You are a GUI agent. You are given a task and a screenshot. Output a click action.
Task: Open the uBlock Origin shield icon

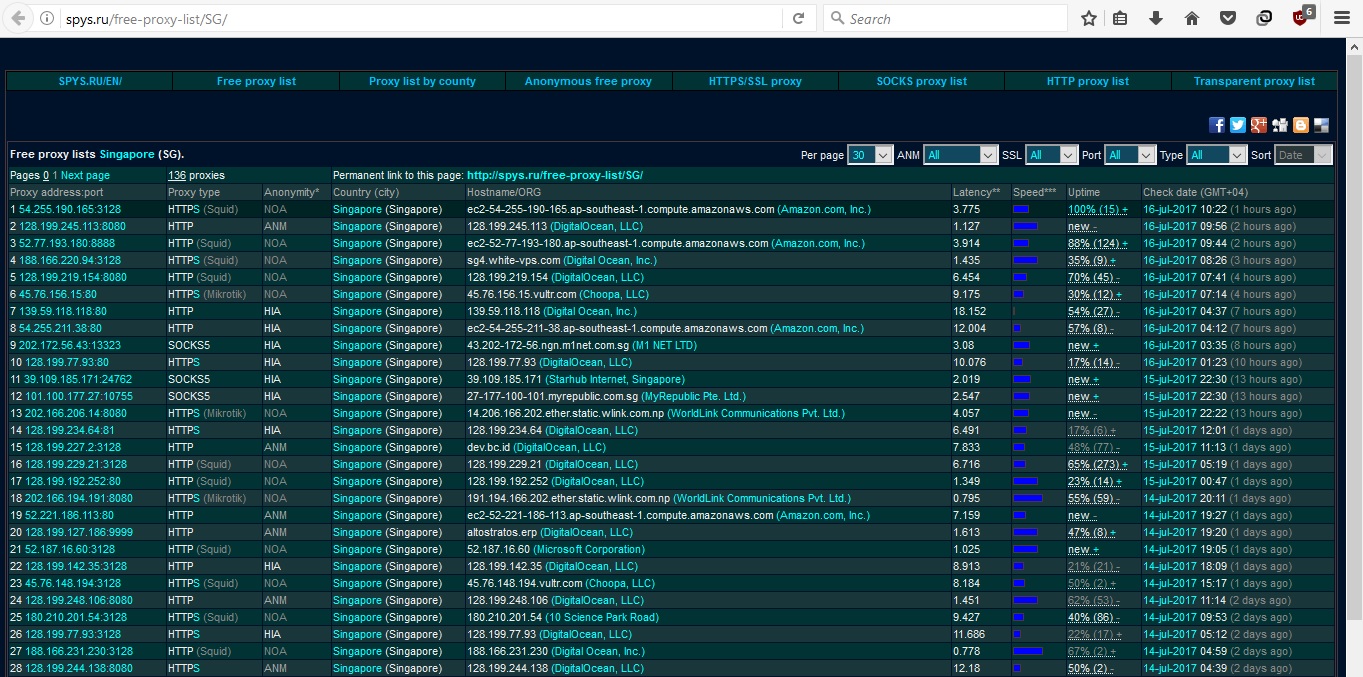(1301, 17)
